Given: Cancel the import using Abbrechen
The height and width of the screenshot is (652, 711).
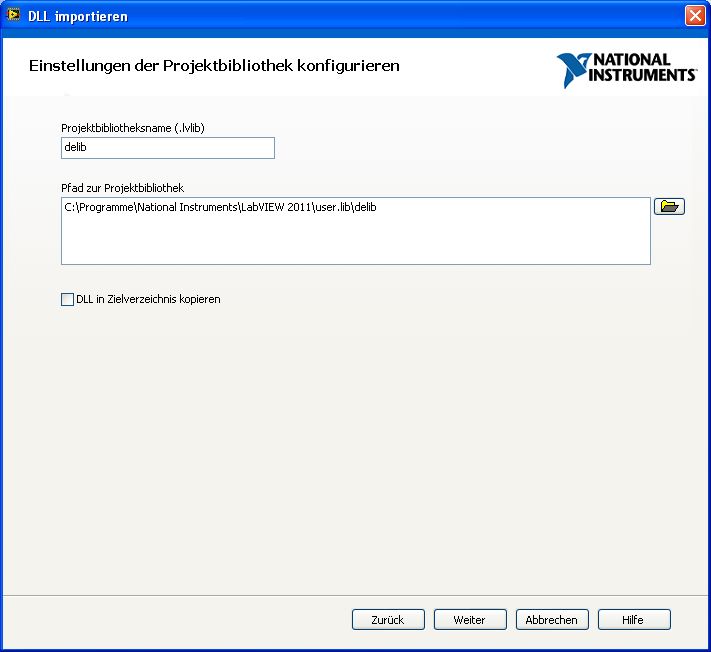Looking at the screenshot, I should 552,620.
